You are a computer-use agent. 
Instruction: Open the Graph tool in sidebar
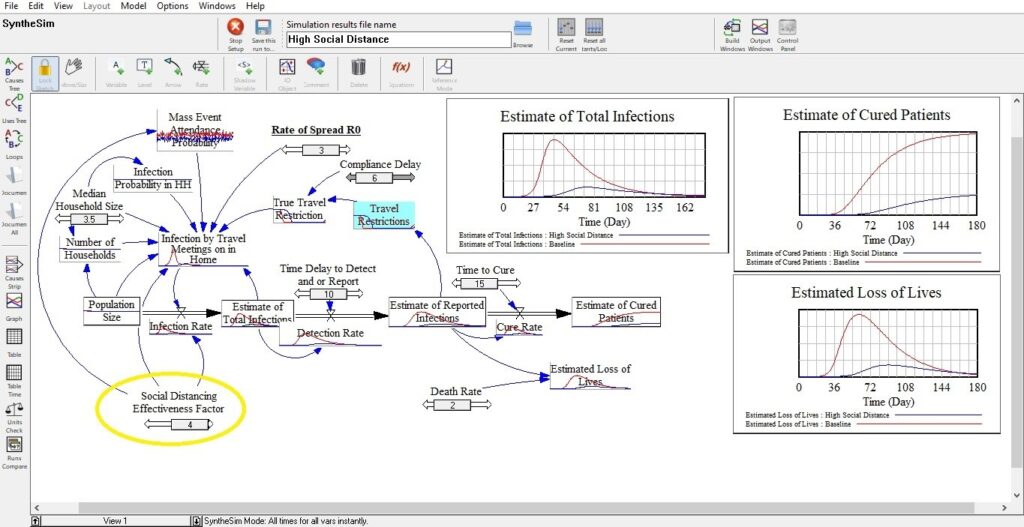14,300
